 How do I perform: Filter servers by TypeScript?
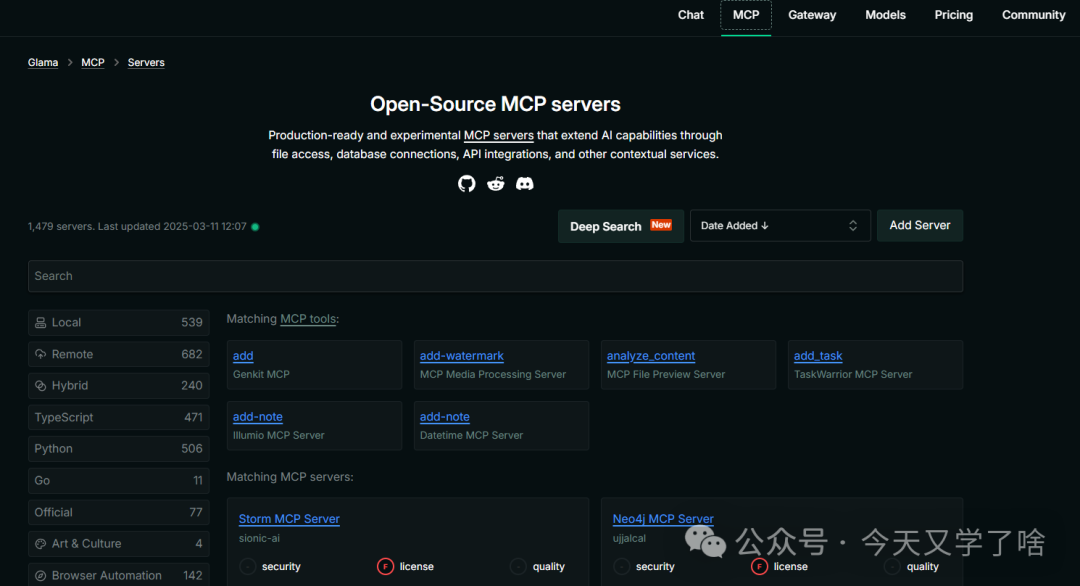[118, 417]
